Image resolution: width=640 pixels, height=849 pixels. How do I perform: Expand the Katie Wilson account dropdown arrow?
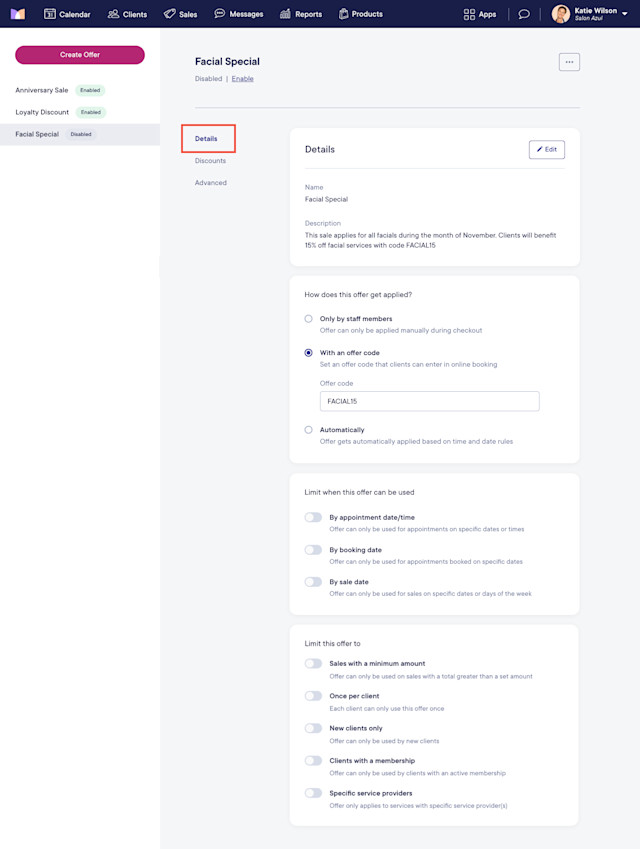(x=625, y=14)
